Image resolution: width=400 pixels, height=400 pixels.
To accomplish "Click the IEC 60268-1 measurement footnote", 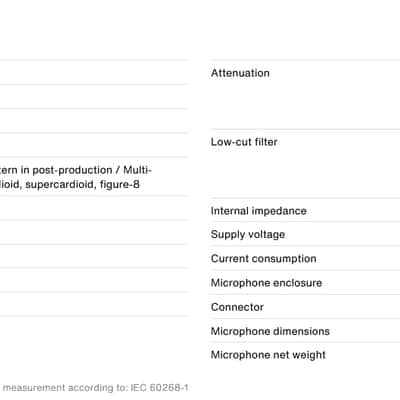I will pyautogui.click(x=96, y=388).
